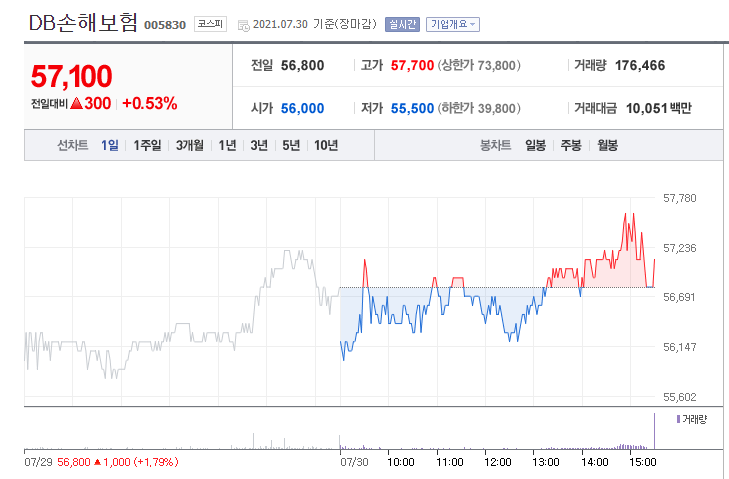The width and height of the screenshot is (729, 479).
Task: Open the 기업개요 company overview dropdown
Action: pos(453,24)
